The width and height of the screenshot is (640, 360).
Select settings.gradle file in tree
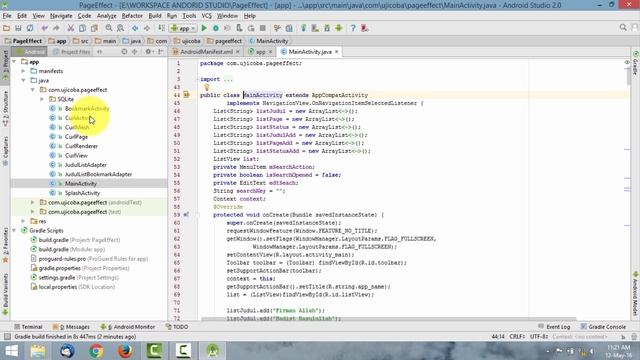[x=57, y=278]
